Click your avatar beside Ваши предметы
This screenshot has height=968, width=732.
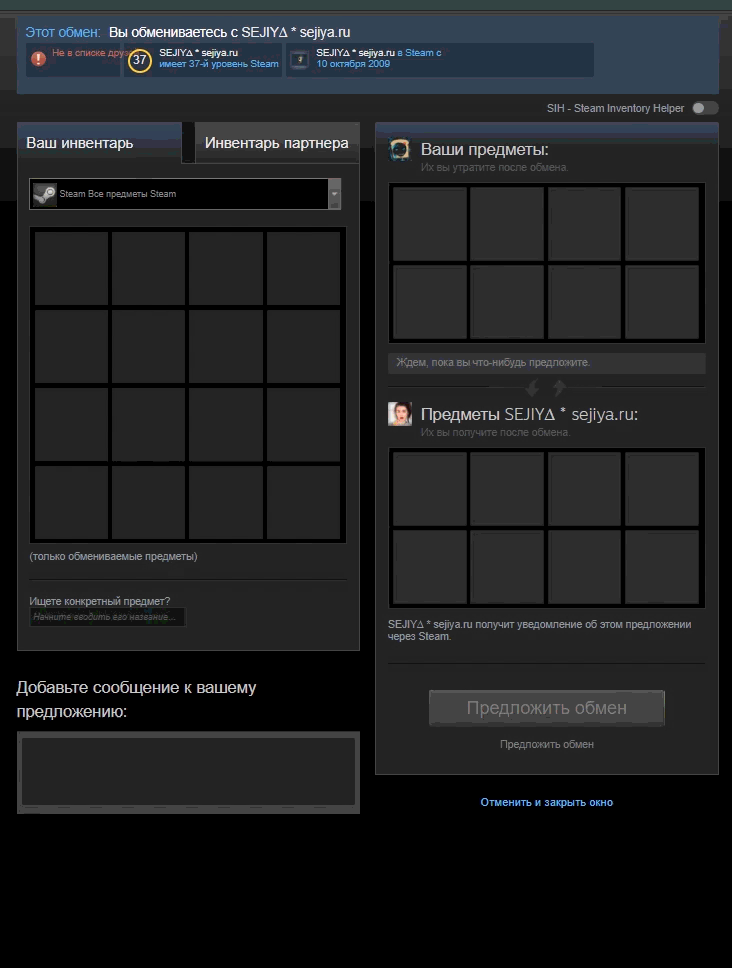tap(399, 149)
